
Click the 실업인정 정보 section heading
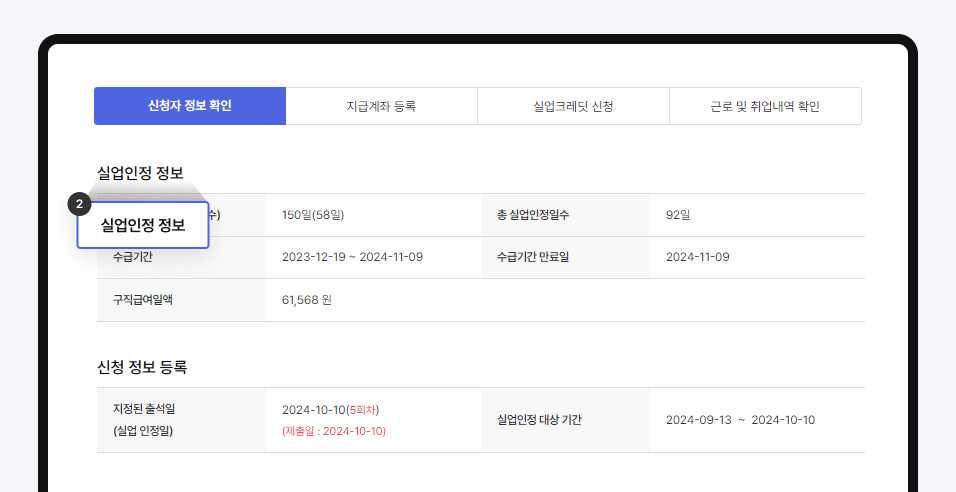140,173
